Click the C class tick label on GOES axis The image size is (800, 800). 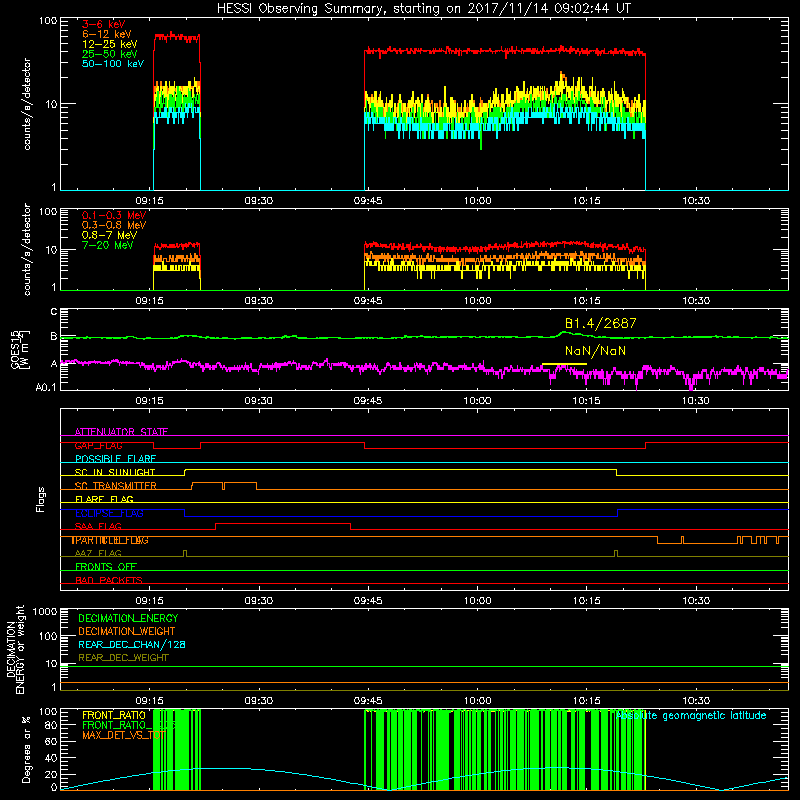click(x=54, y=311)
